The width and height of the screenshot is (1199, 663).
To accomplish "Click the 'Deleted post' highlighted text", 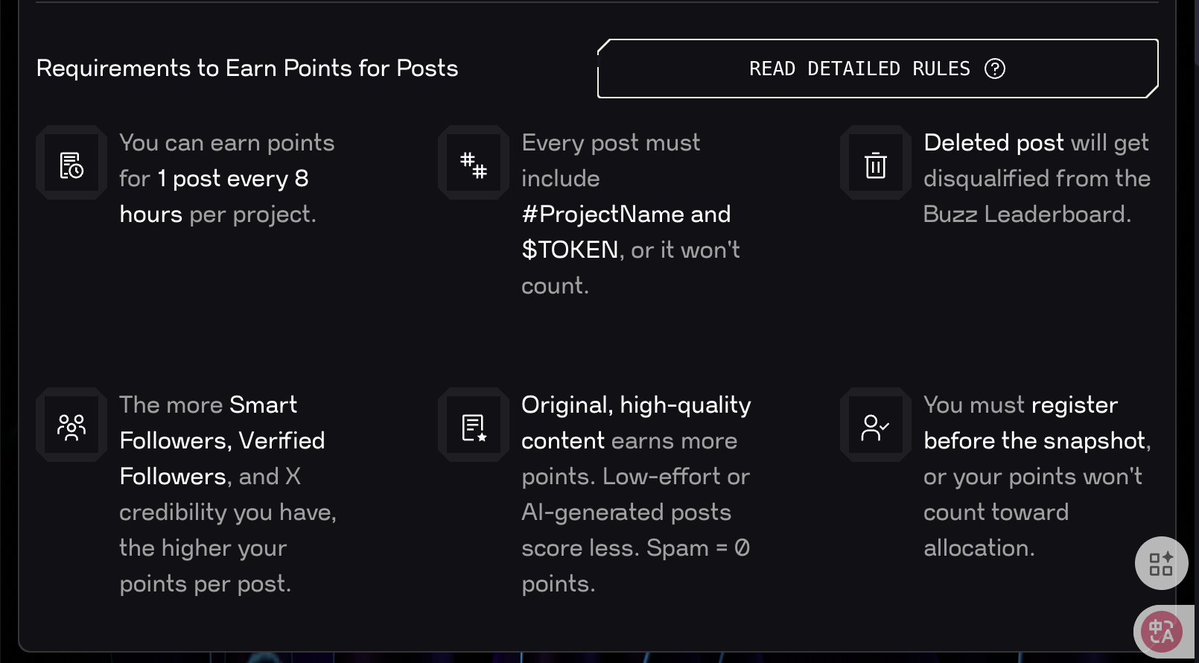I will coord(993,142).
